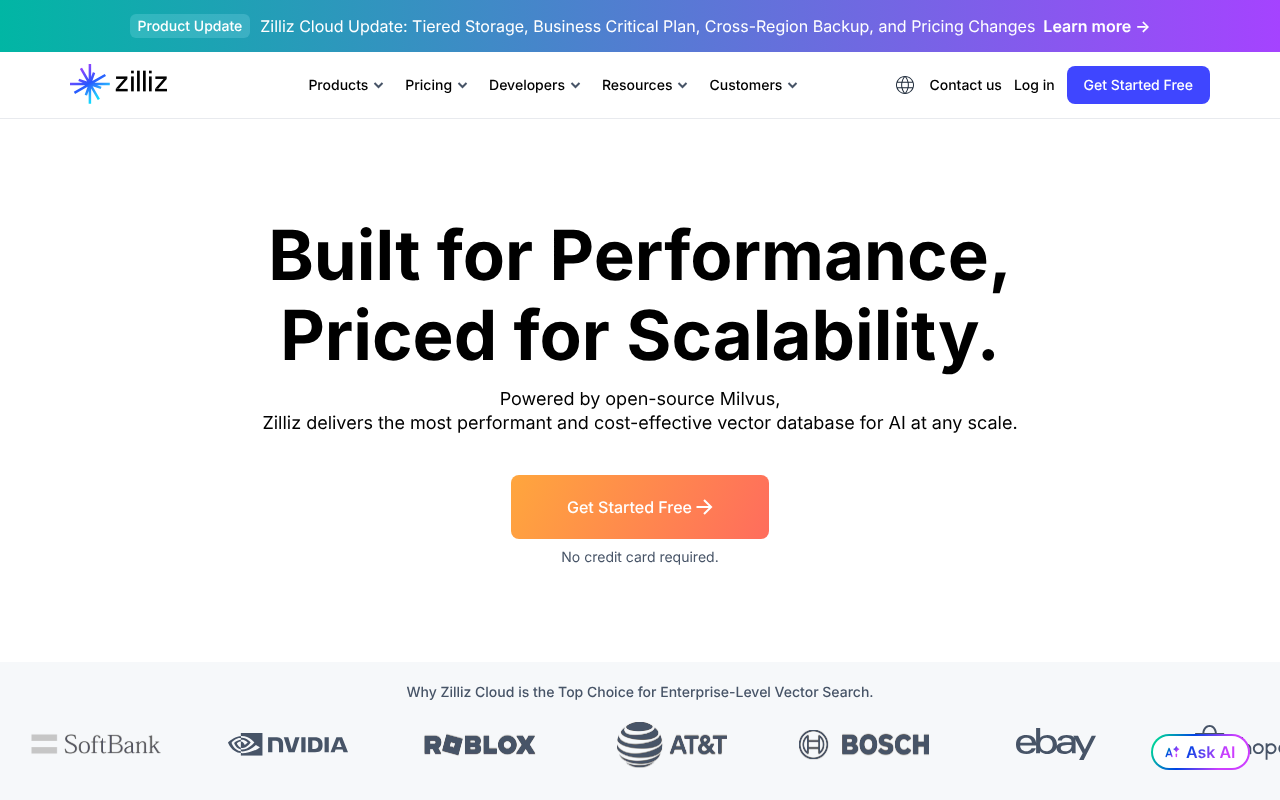Click the Contact us link
The image size is (1280, 800).
[965, 85]
